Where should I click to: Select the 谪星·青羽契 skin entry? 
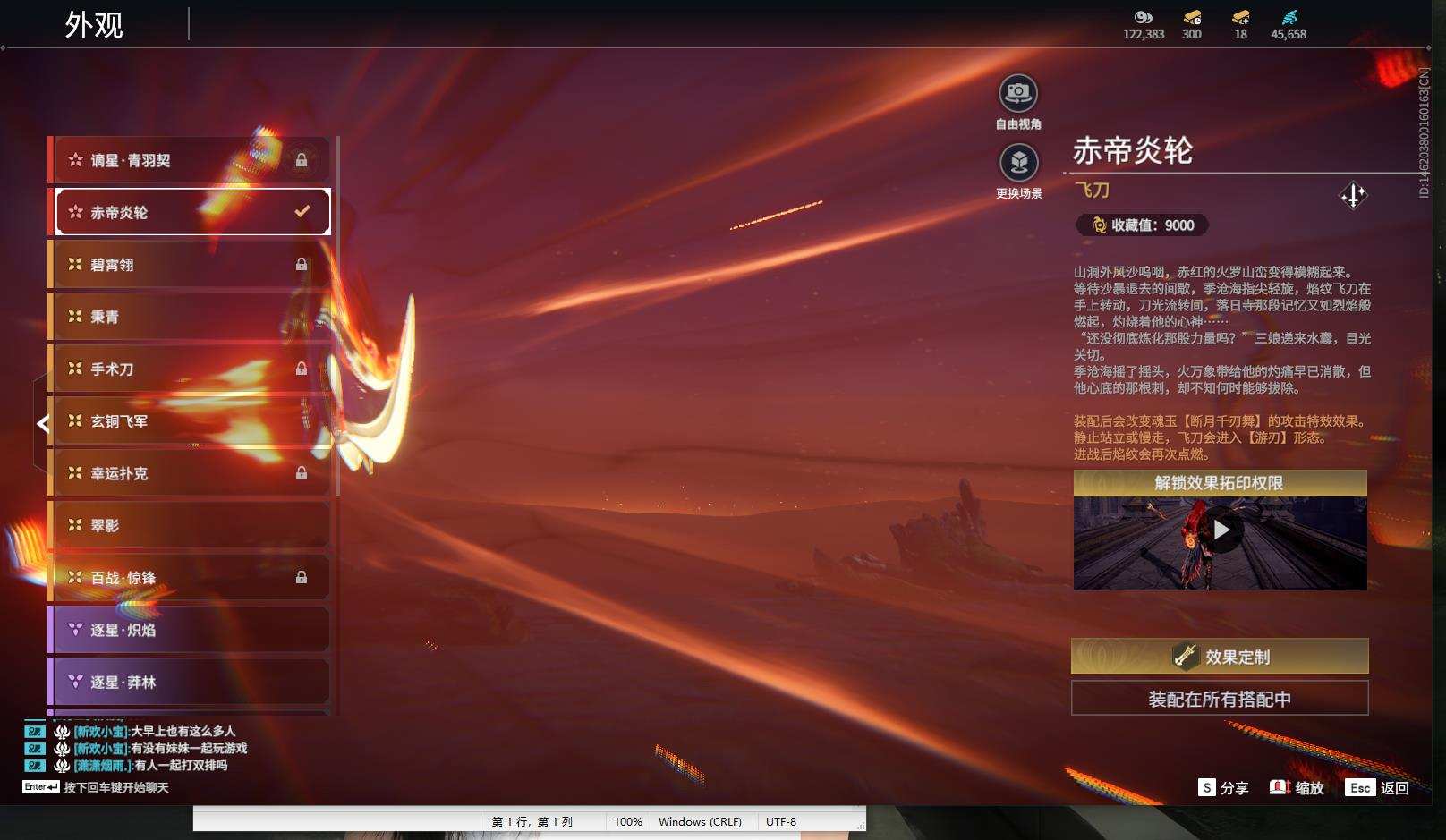190,160
